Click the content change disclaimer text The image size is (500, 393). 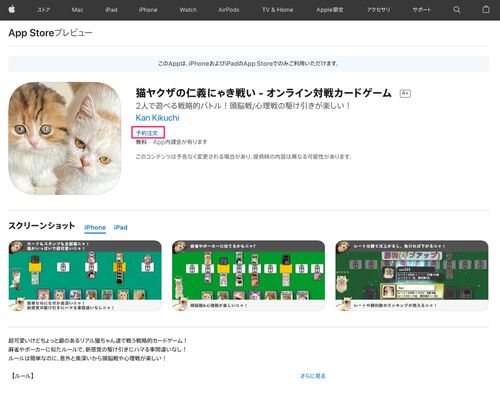tap(244, 157)
